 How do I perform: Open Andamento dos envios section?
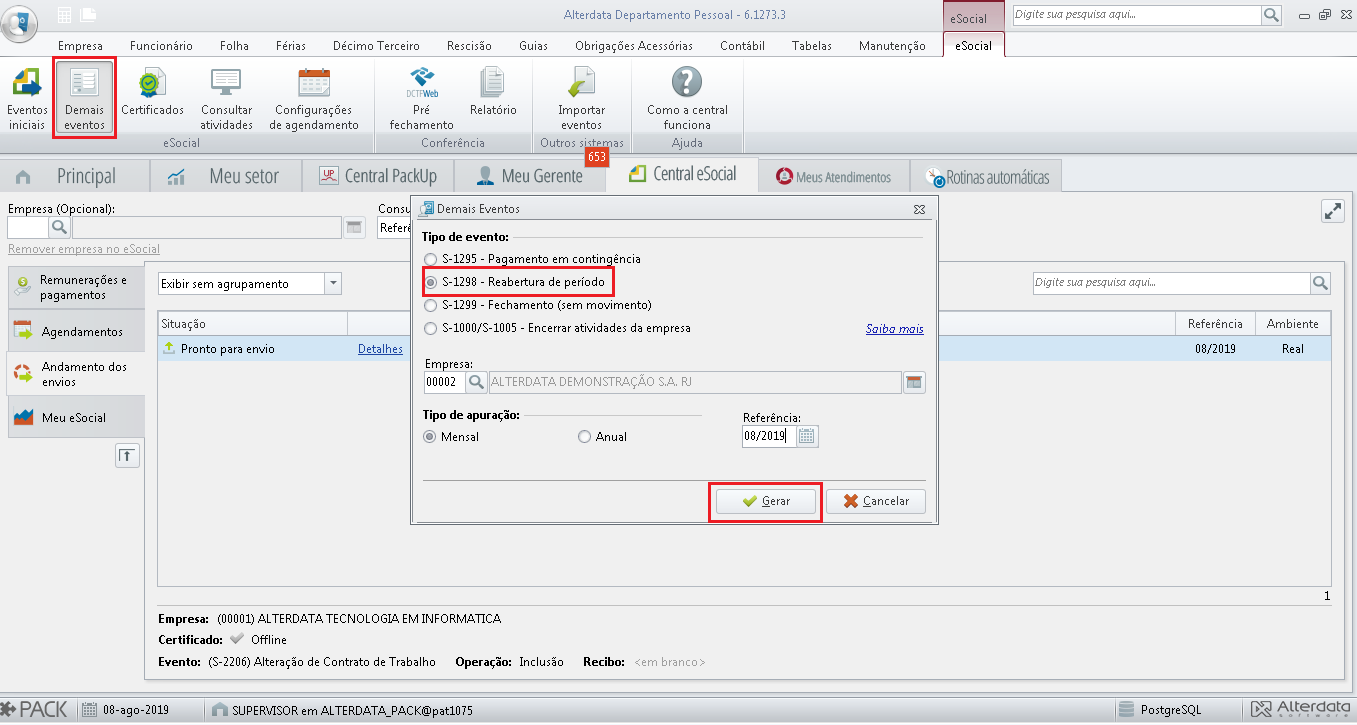pyautogui.click(x=76, y=374)
